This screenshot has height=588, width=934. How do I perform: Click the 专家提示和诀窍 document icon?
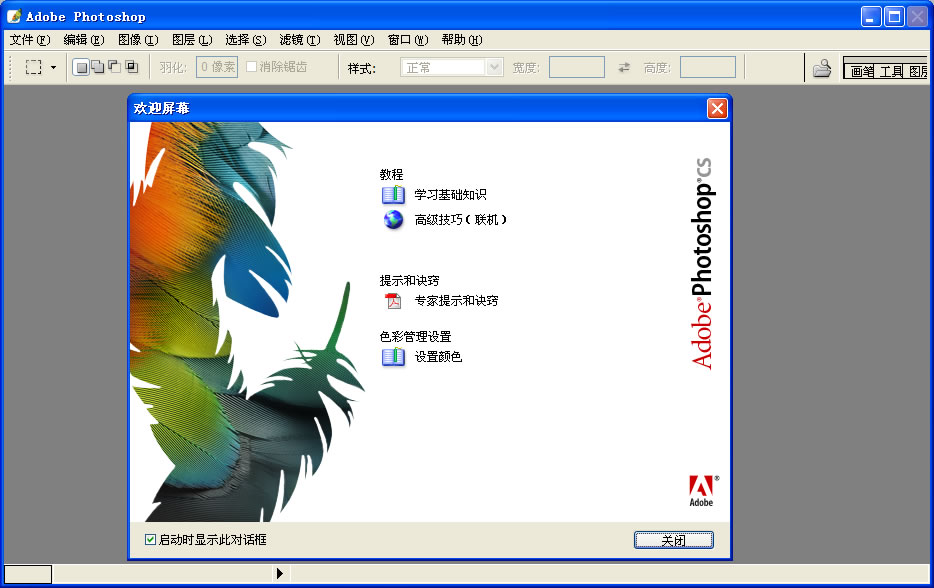(x=395, y=300)
